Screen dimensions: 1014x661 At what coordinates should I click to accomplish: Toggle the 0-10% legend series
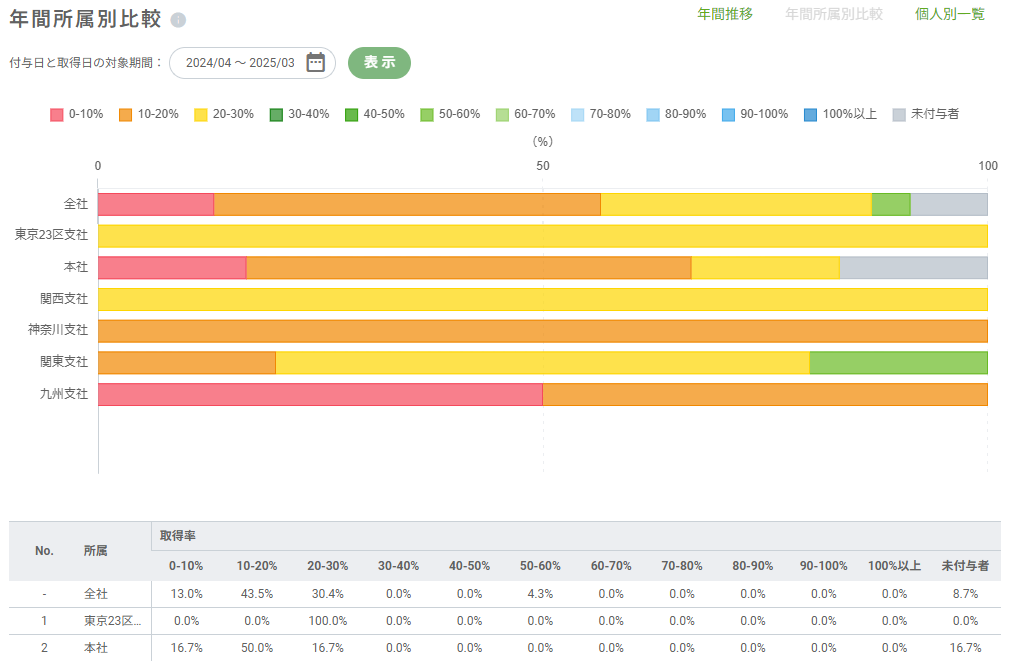click(77, 114)
